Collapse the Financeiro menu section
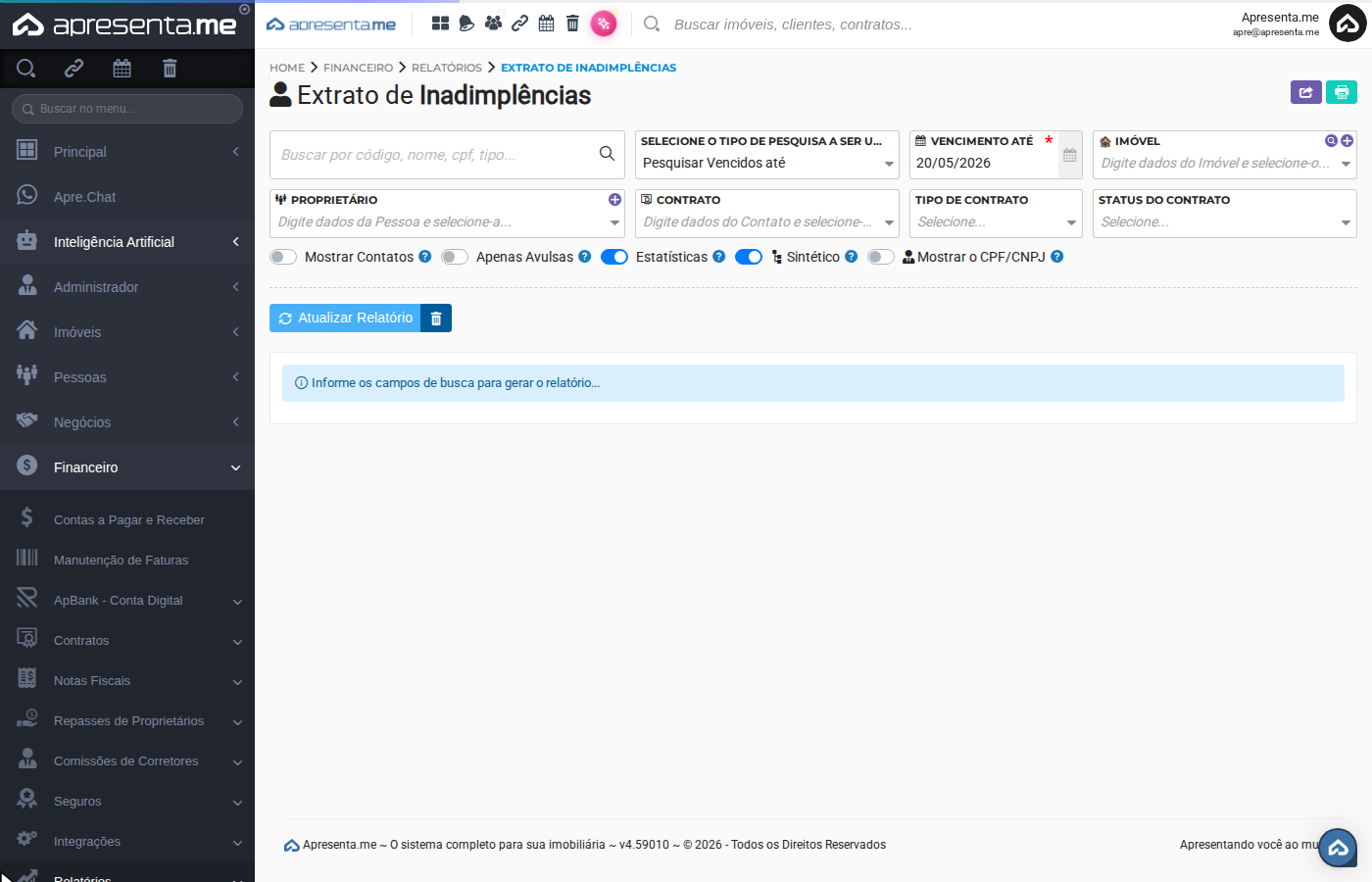 click(127, 467)
